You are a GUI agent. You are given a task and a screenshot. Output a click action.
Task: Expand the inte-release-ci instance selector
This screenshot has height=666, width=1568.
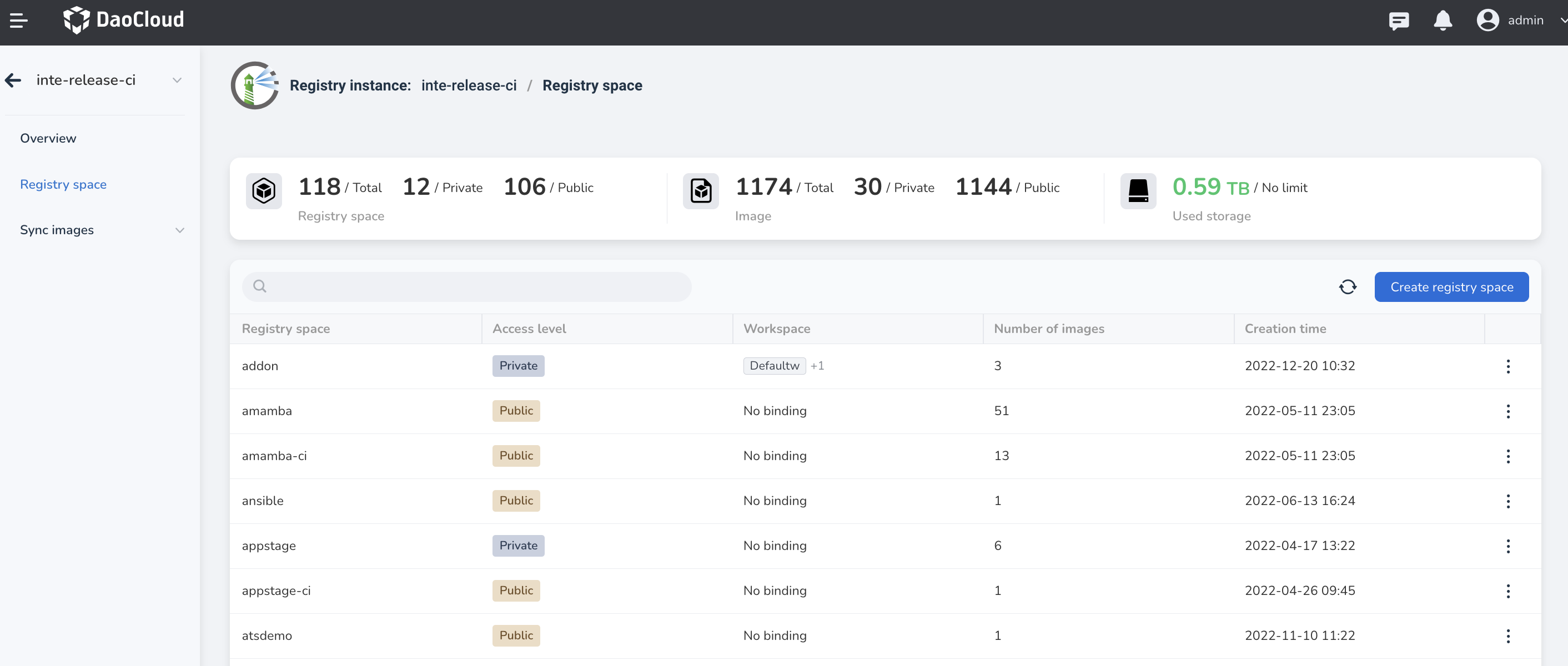coord(177,80)
